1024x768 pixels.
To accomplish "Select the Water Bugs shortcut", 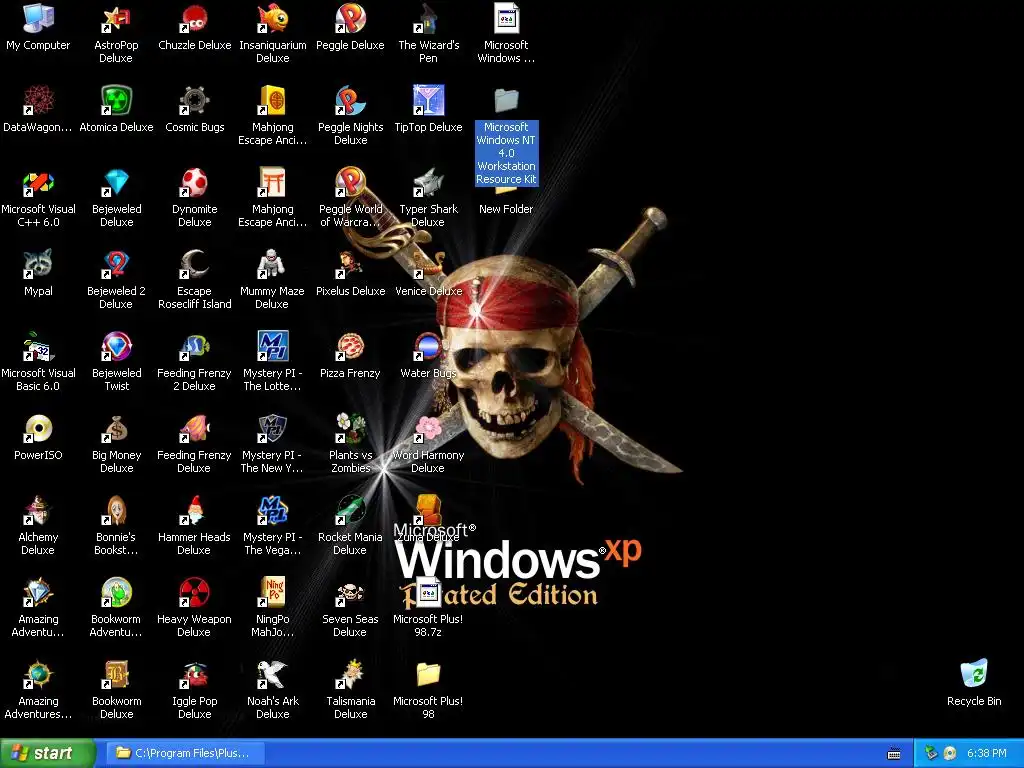I will [428, 347].
